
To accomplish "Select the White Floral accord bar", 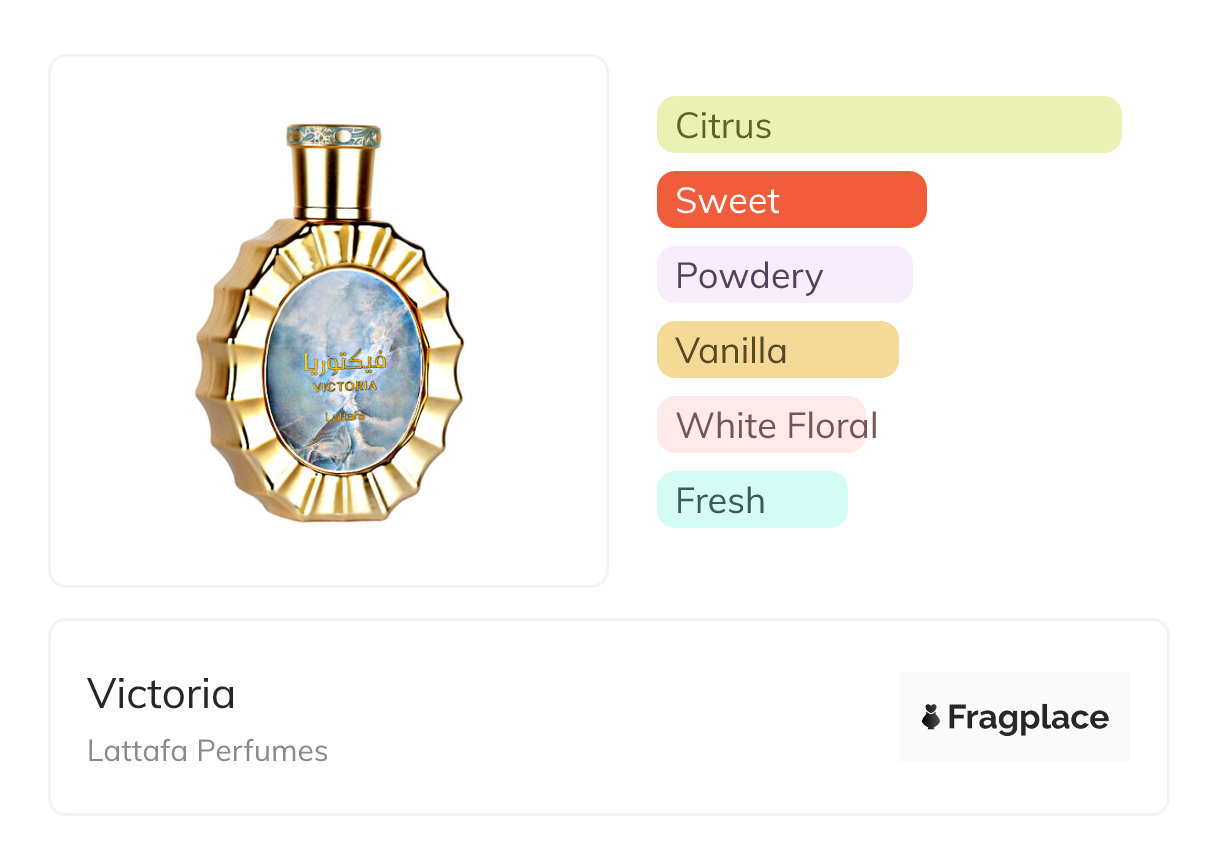I will click(761, 425).
